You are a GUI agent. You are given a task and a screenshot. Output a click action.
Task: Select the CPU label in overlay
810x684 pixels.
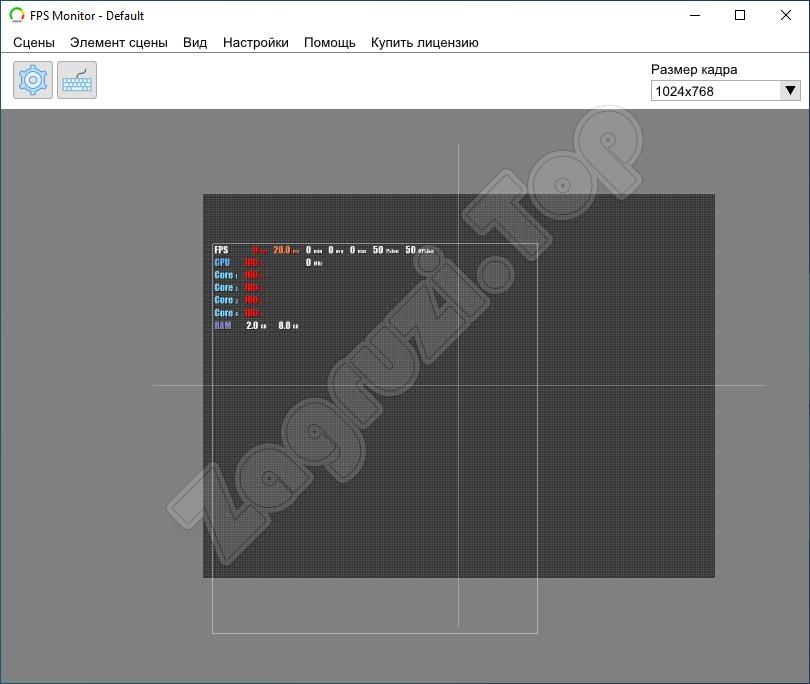(x=222, y=262)
